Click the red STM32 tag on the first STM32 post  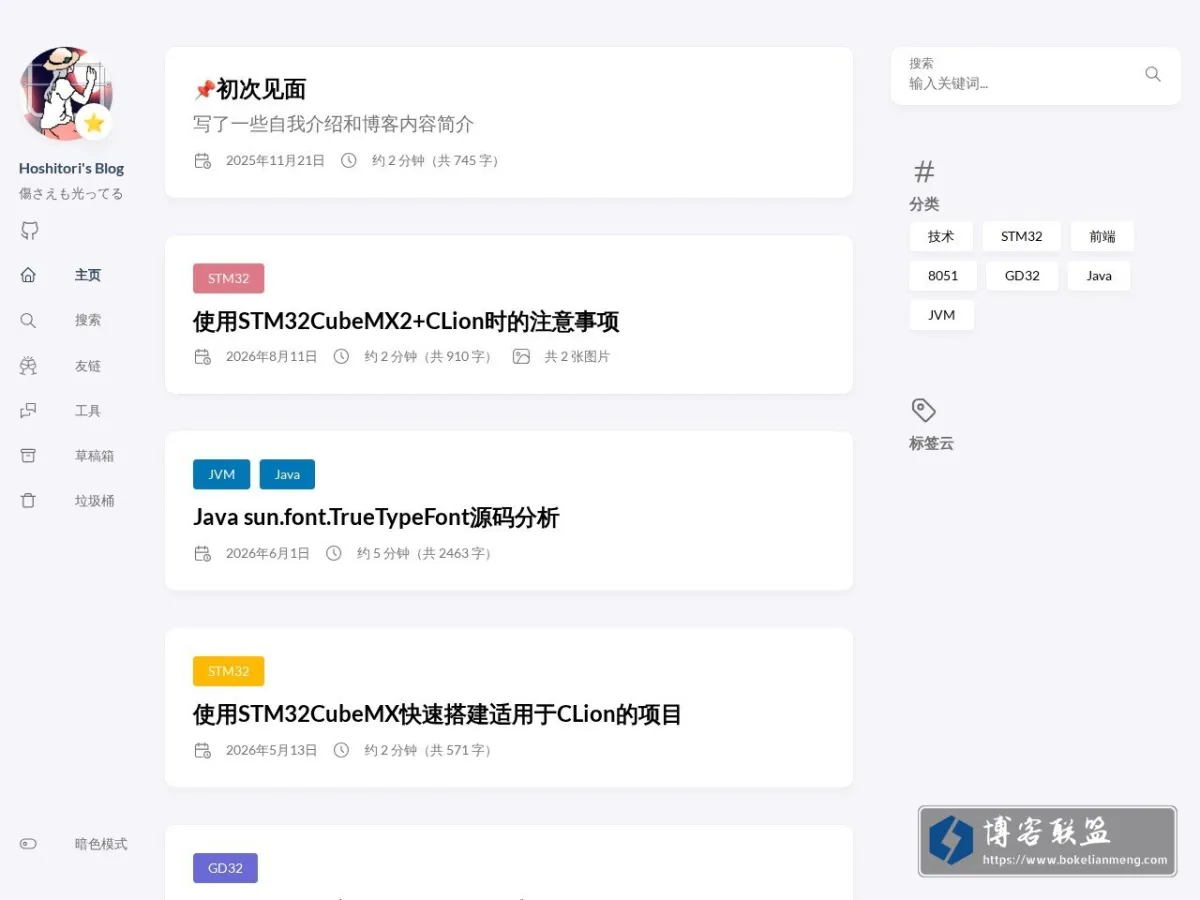[229, 278]
